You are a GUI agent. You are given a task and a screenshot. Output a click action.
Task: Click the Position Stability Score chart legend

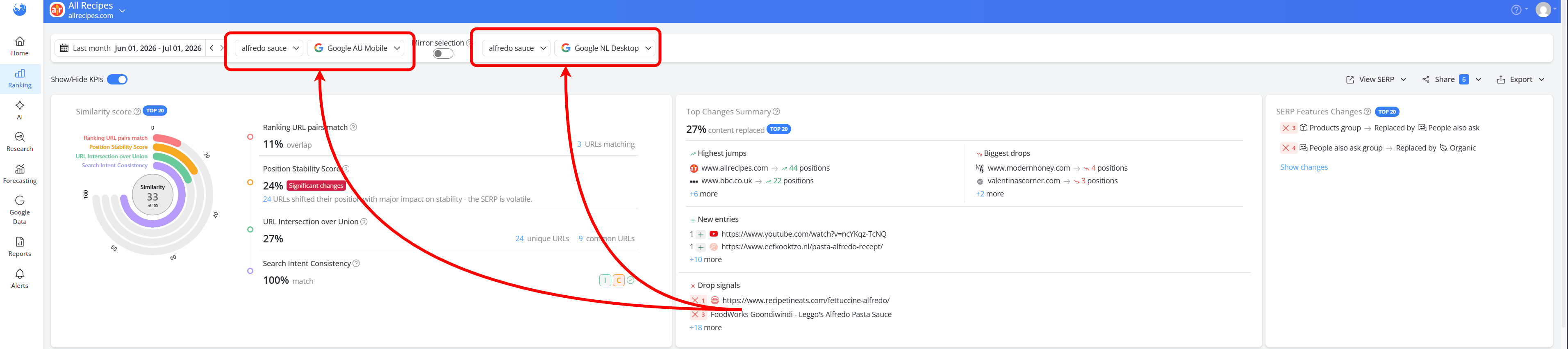coord(118,147)
